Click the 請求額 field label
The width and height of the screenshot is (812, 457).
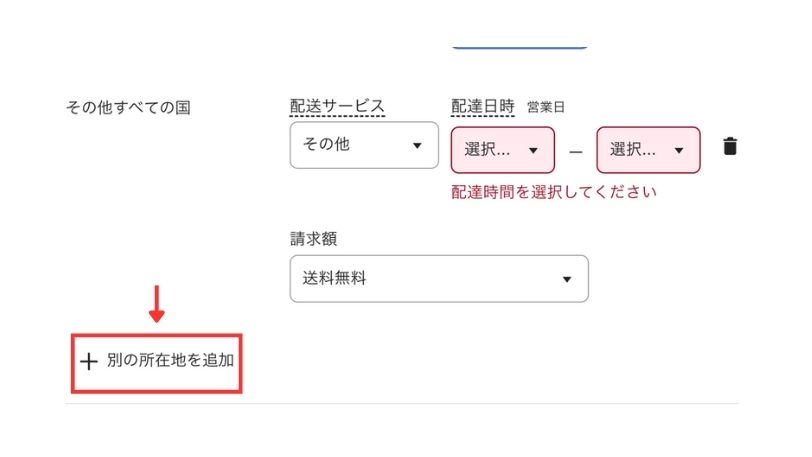coord(312,239)
